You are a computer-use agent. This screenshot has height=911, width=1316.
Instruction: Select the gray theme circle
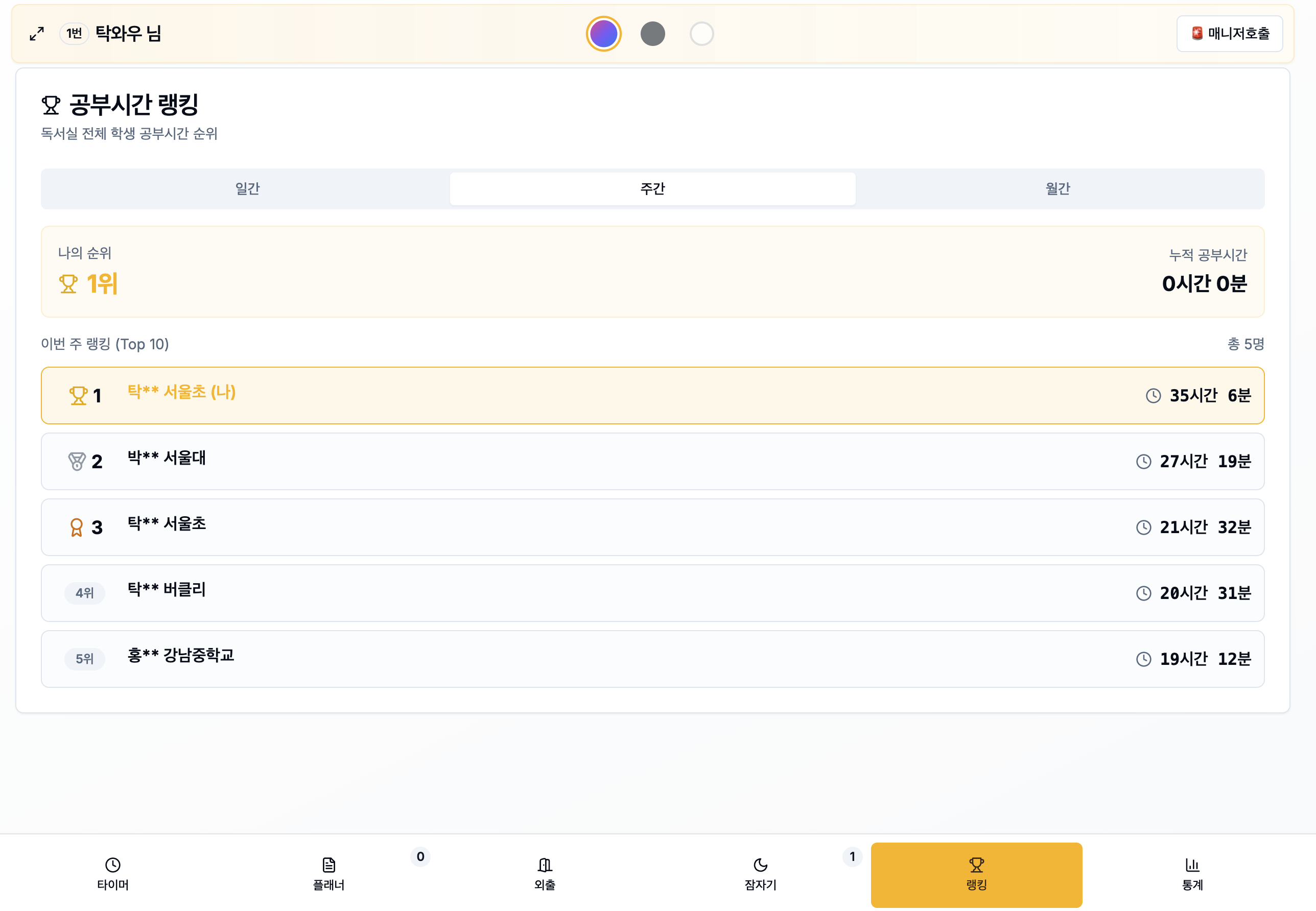(x=652, y=34)
